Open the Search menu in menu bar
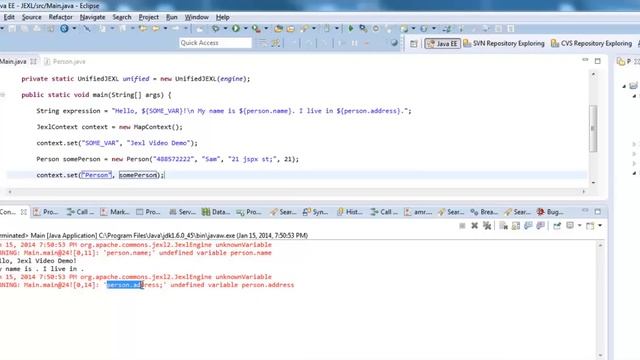Image resolution: width=640 pixels, height=360 pixels. point(122,17)
